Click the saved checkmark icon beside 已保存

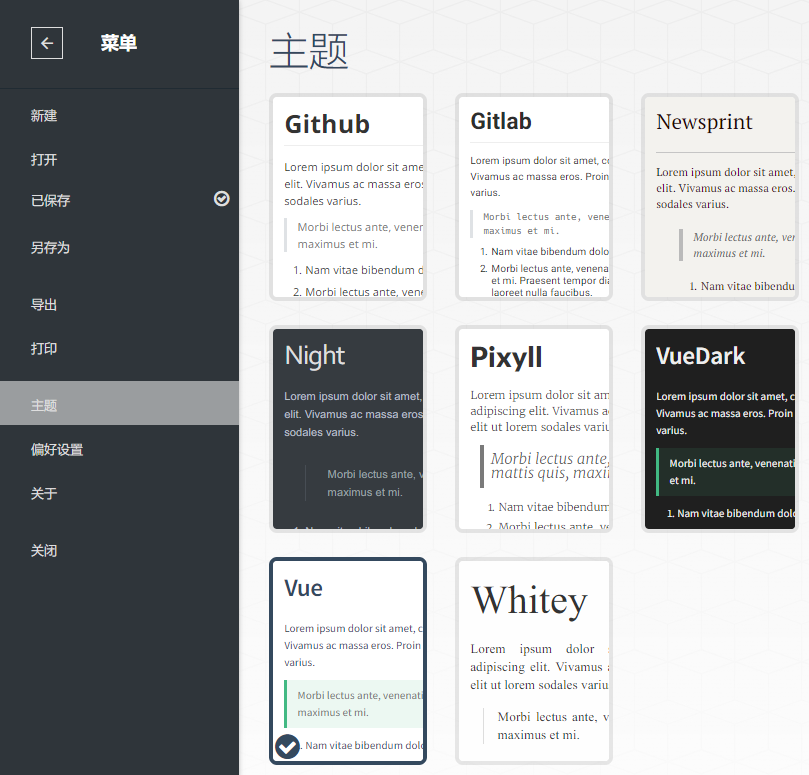click(222, 199)
